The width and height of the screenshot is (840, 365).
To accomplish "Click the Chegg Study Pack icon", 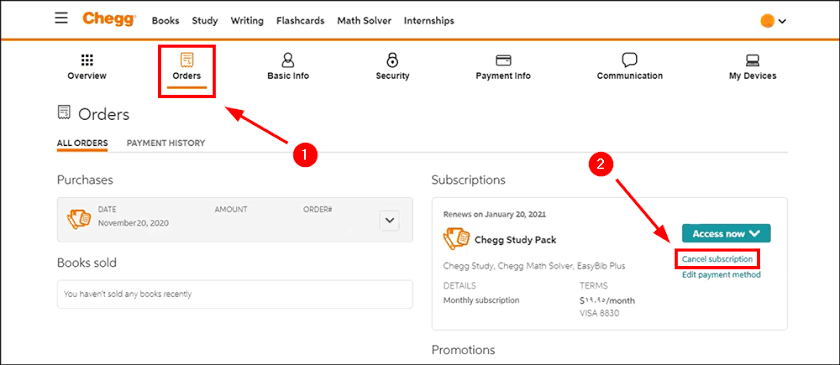I will (x=457, y=239).
